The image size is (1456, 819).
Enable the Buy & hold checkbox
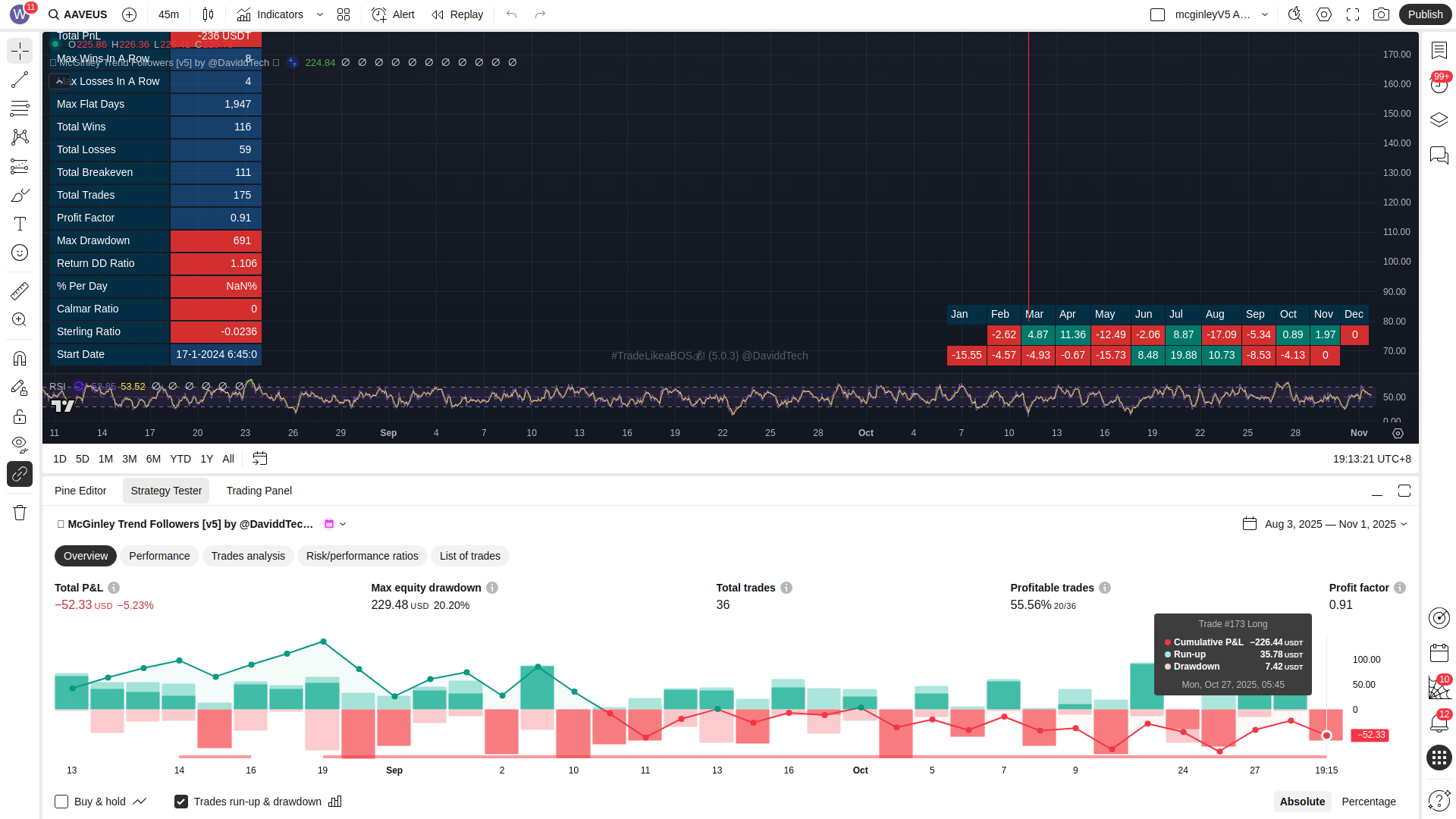click(62, 802)
